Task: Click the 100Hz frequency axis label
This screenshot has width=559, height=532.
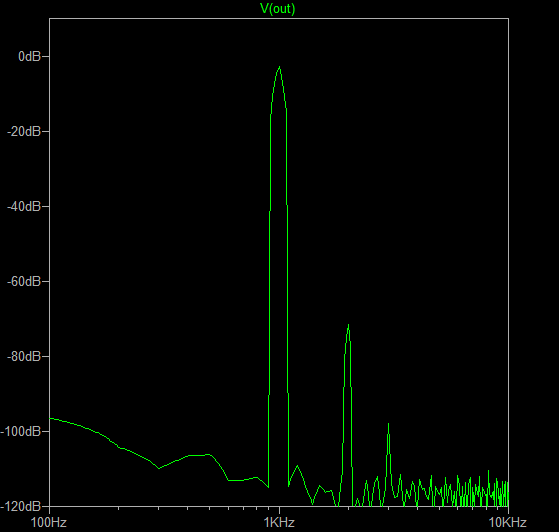Action: pyautogui.click(x=49, y=522)
